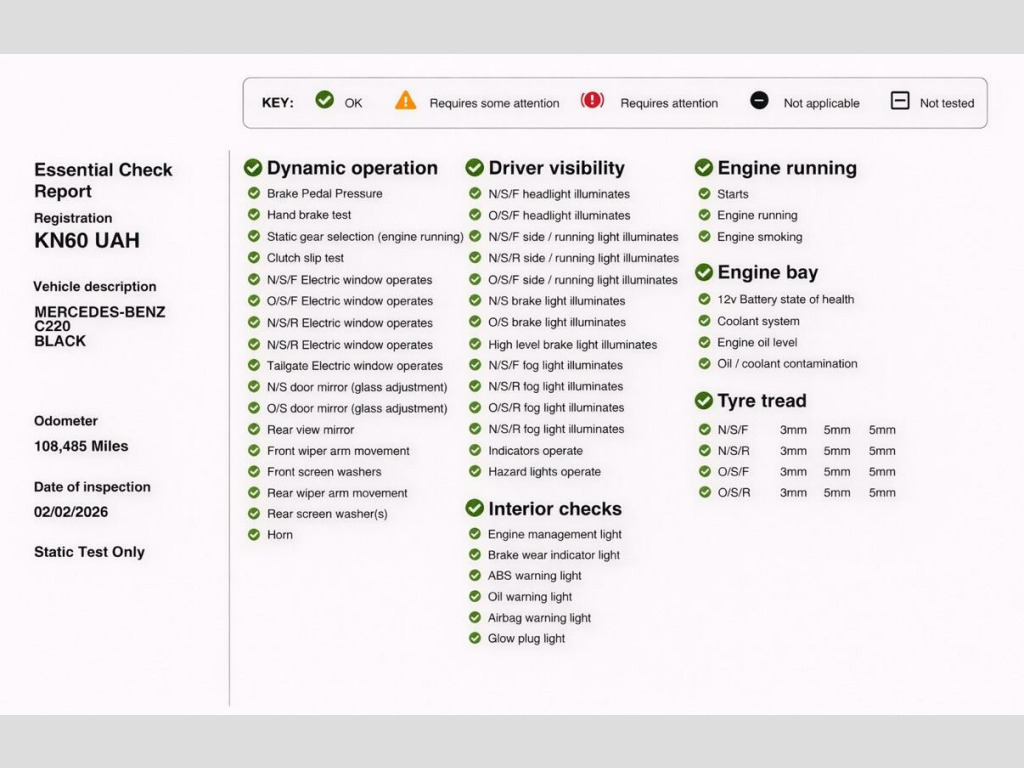Click the Coolant system check mark
Image resolution: width=1024 pixels, height=768 pixels.
pyautogui.click(x=705, y=321)
